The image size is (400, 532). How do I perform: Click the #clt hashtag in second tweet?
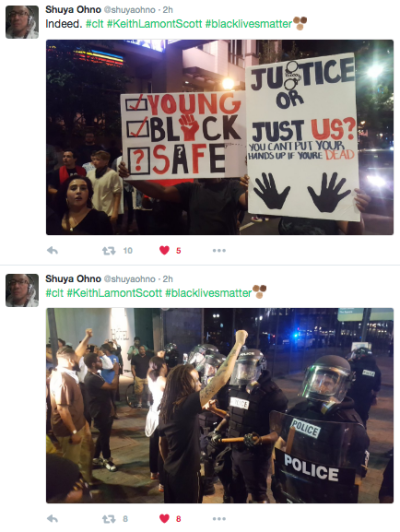55,292
